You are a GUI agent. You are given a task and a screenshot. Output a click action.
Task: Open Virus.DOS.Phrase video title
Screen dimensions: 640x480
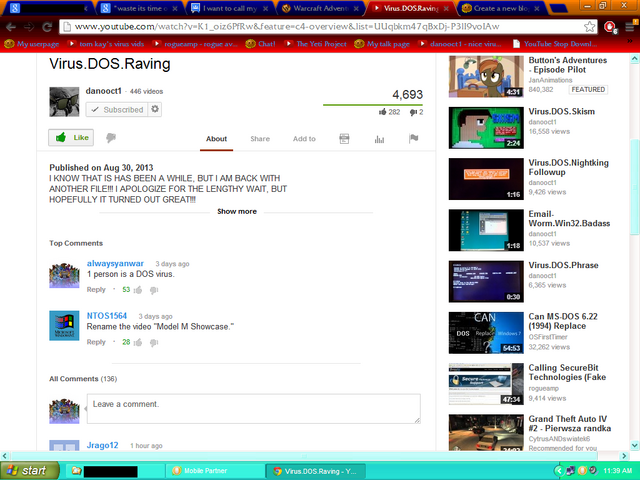pyautogui.click(x=563, y=265)
